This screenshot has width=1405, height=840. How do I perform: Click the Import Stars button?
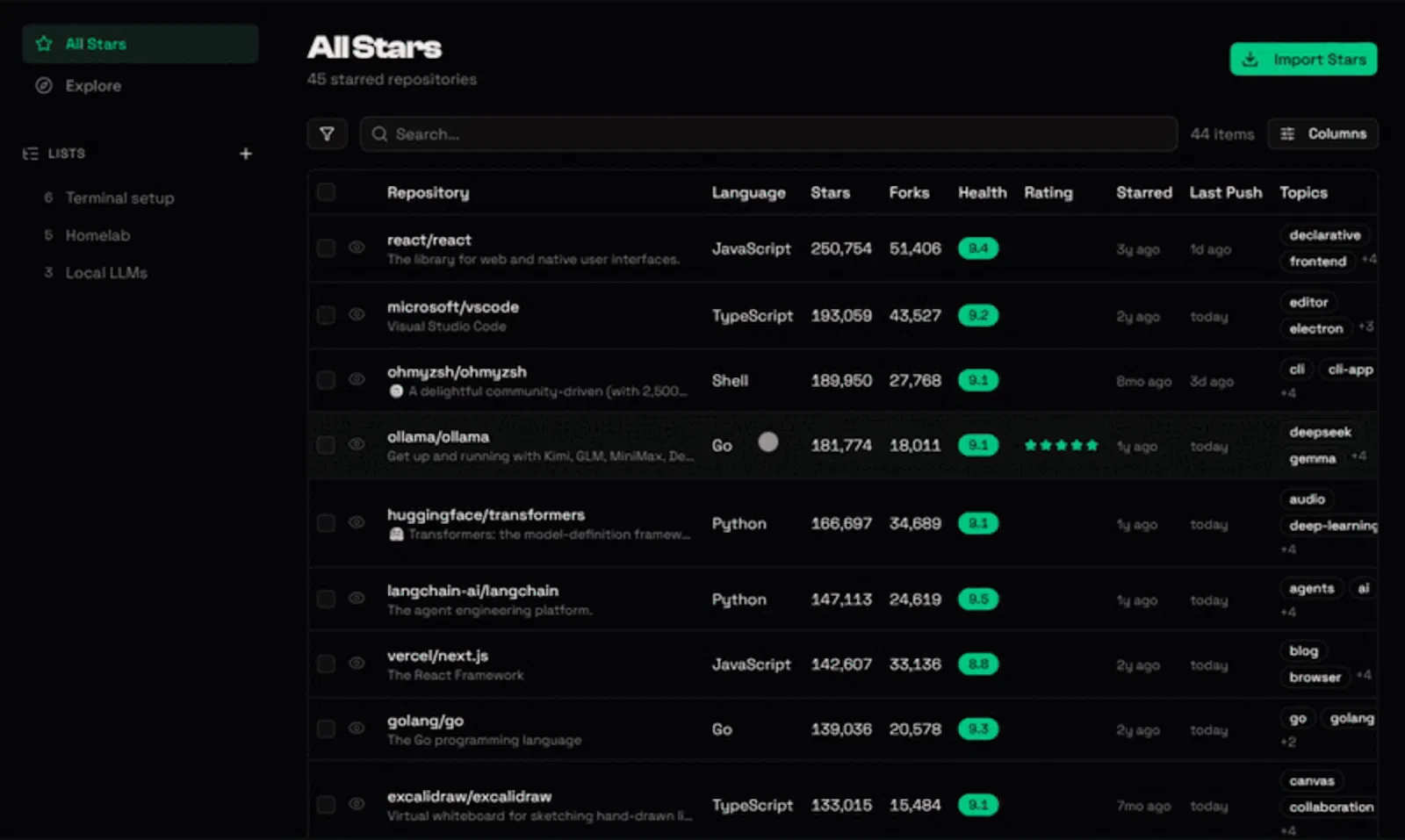tap(1303, 60)
